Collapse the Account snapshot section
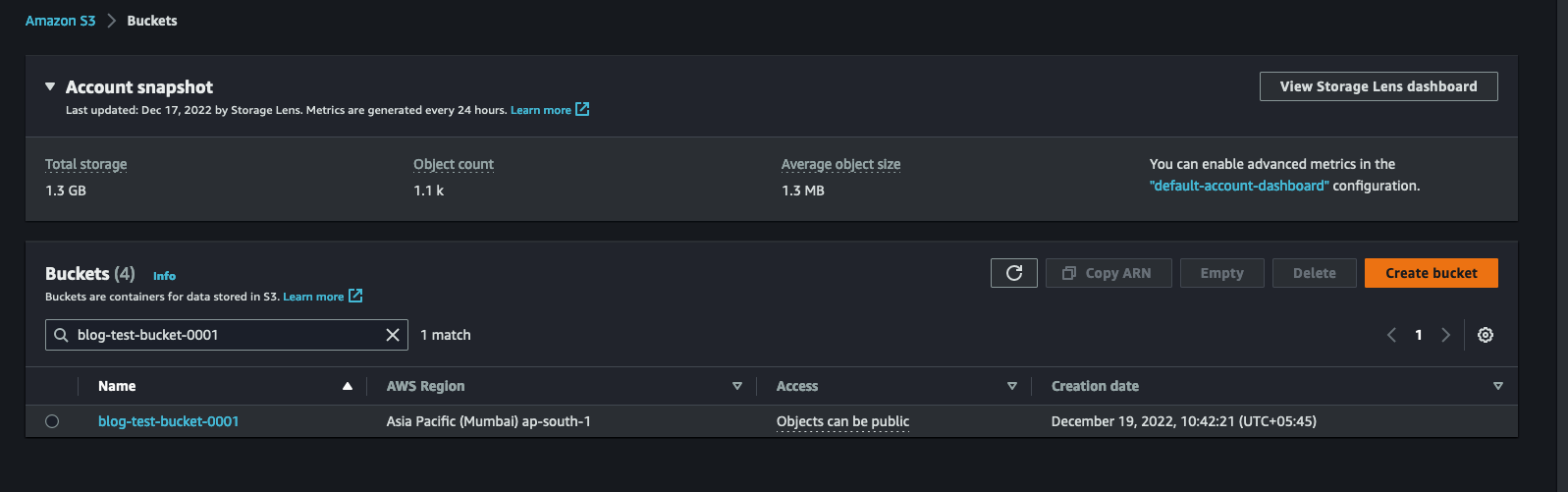Image resolution: width=1568 pixels, height=492 pixels. (x=50, y=86)
